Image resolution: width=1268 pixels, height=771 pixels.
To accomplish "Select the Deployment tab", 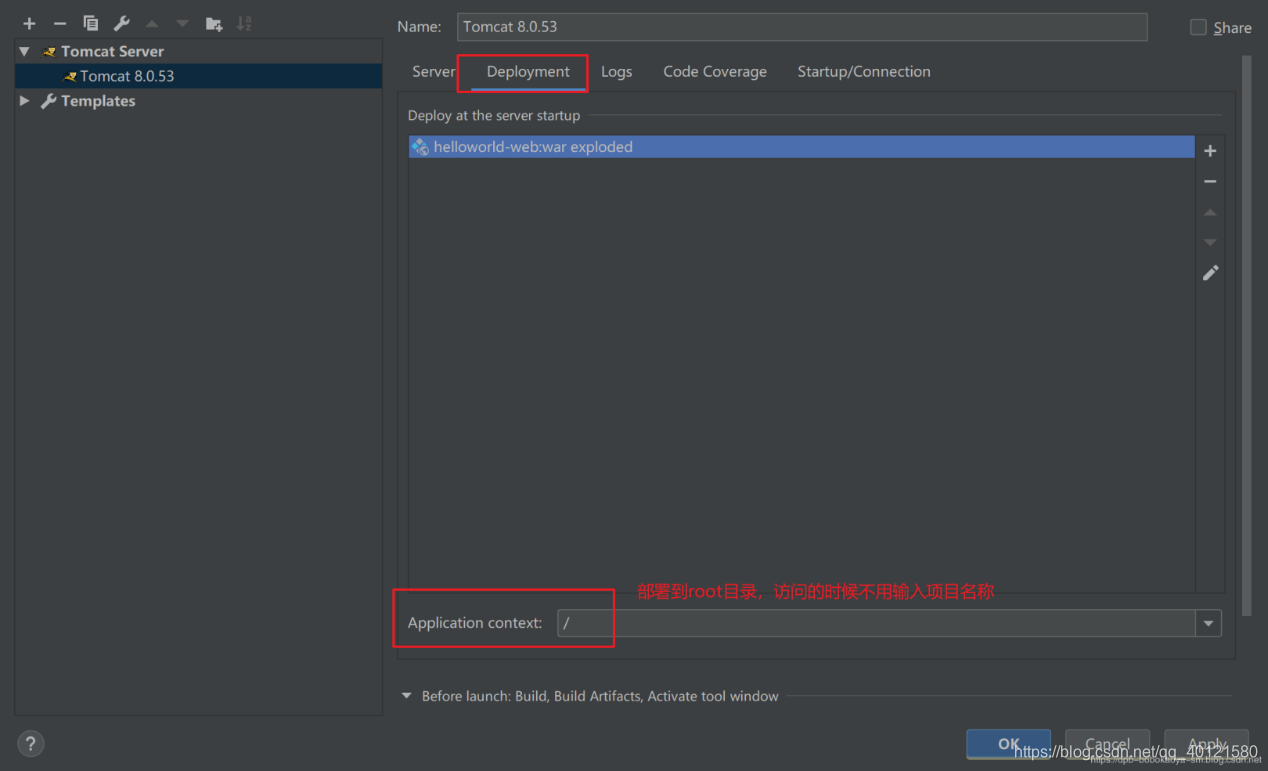I will [x=528, y=72].
